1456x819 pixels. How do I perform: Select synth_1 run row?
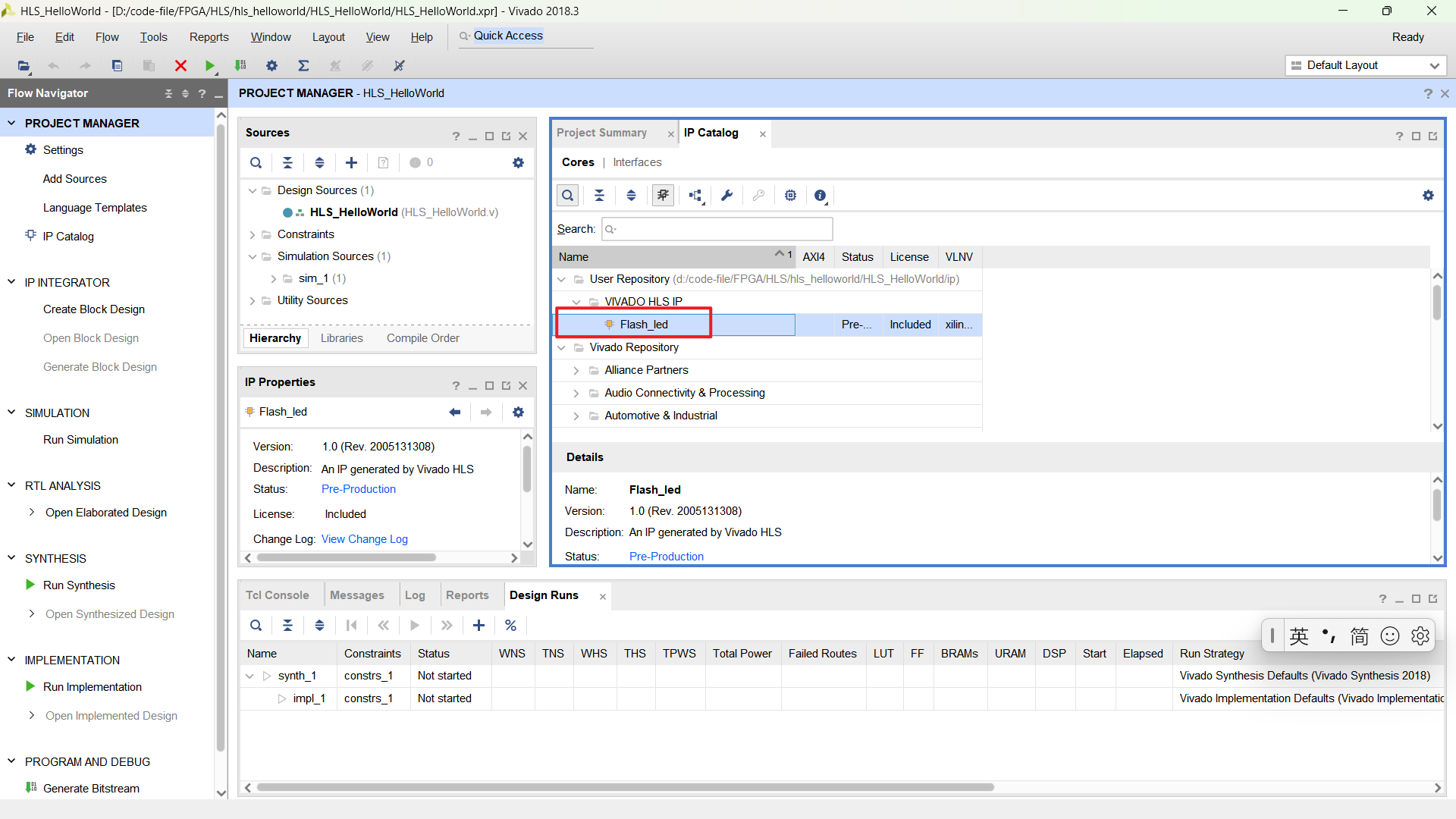297,676
